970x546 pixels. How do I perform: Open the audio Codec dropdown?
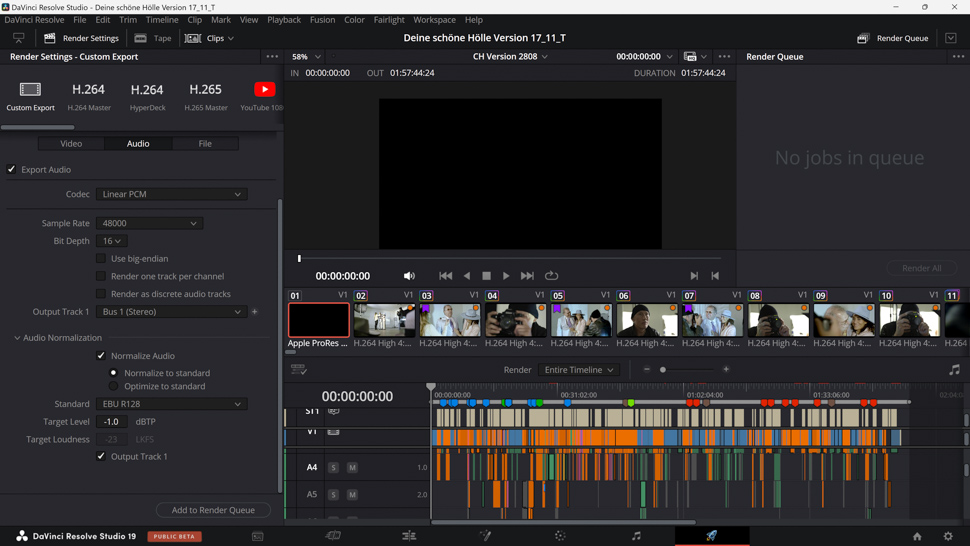click(x=171, y=194)
